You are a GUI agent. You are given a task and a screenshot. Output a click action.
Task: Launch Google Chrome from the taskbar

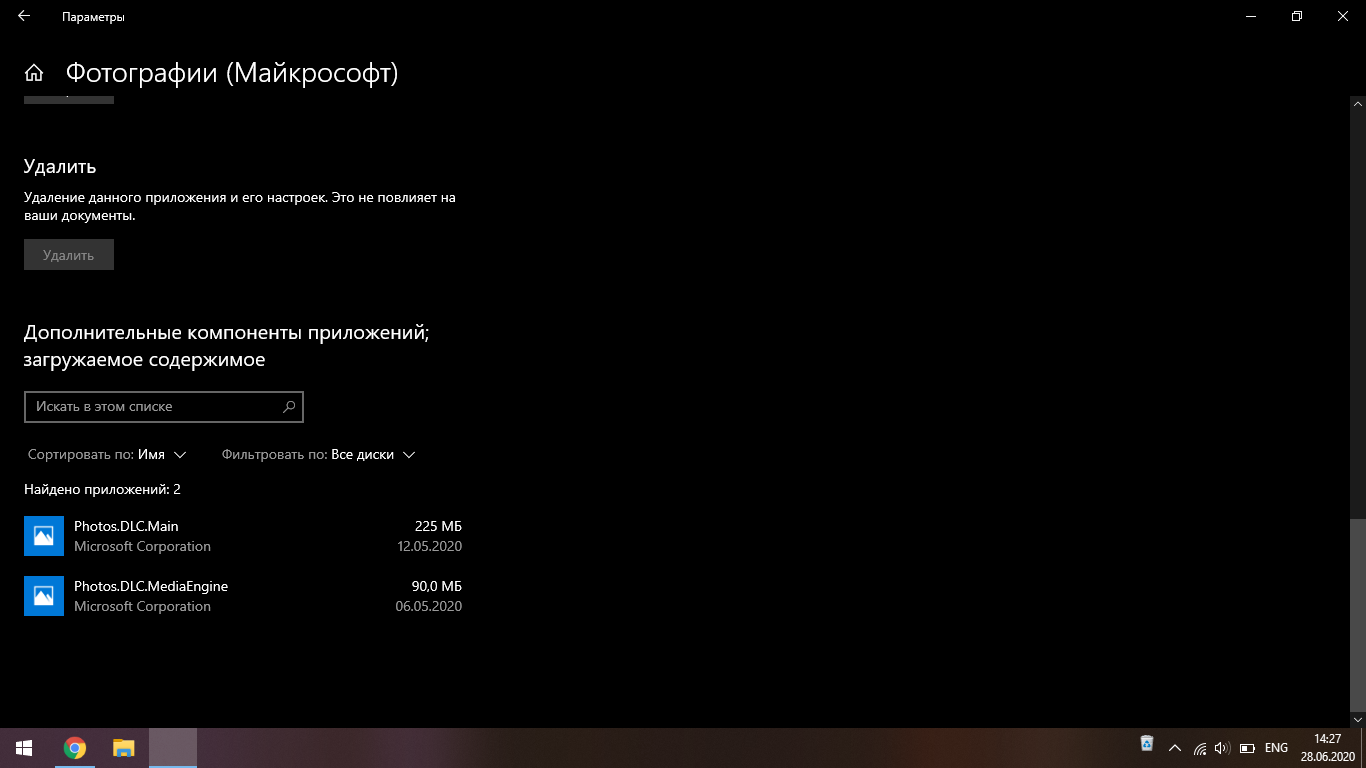pyautogui.click(x=74, y=748)
